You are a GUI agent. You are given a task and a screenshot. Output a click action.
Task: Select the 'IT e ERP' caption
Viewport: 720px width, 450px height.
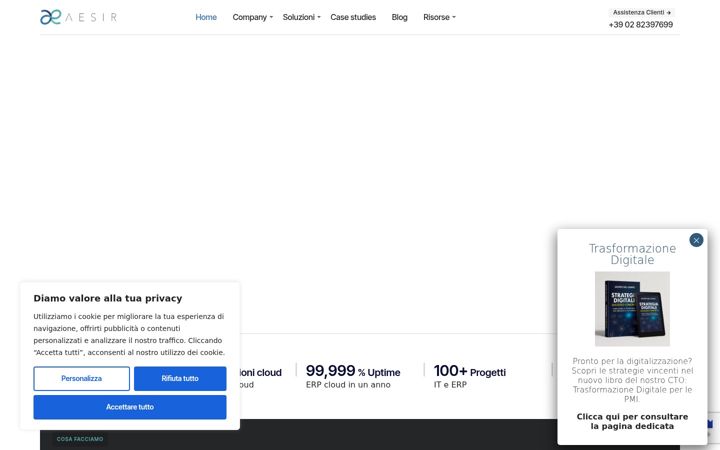coord(450,385)
